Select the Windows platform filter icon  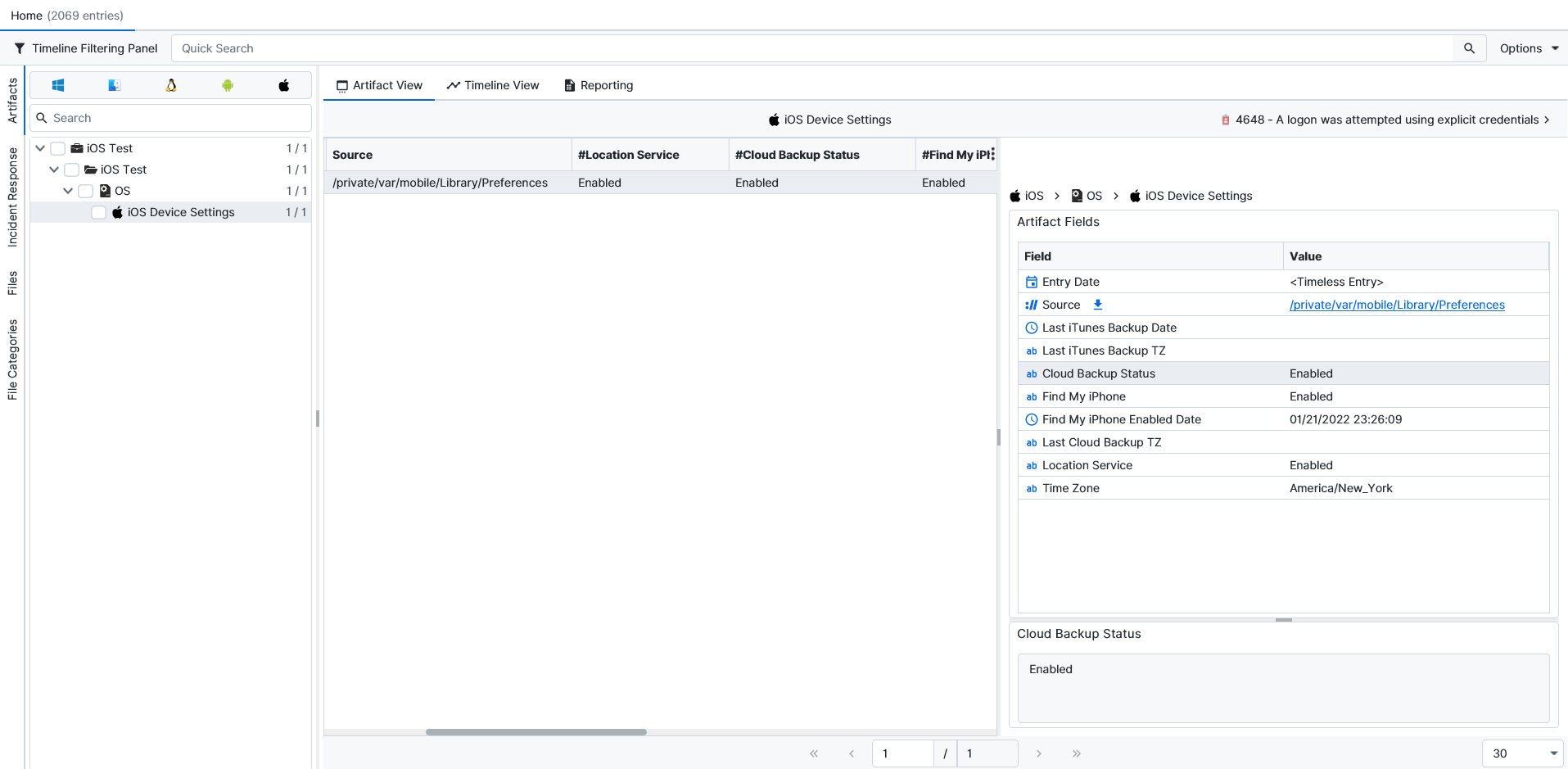(58, 85)
